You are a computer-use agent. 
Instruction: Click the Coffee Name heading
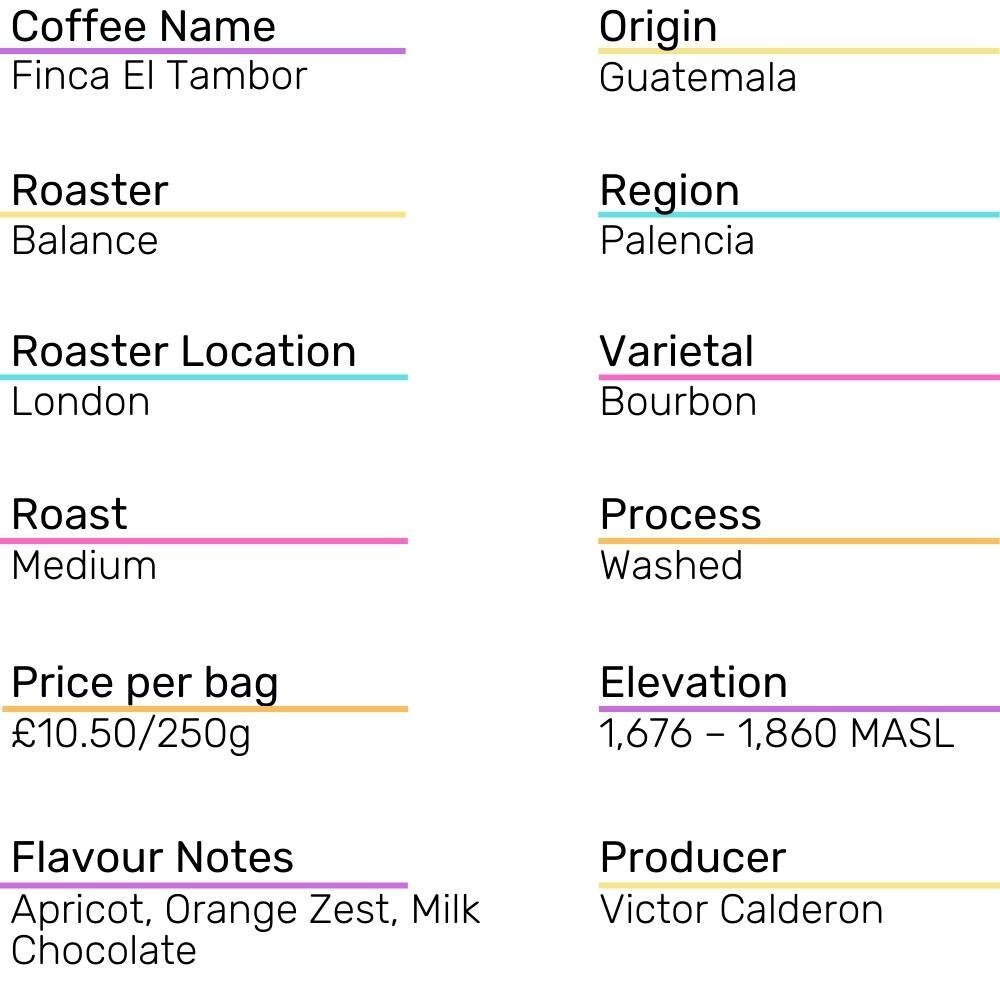point(143,26)
